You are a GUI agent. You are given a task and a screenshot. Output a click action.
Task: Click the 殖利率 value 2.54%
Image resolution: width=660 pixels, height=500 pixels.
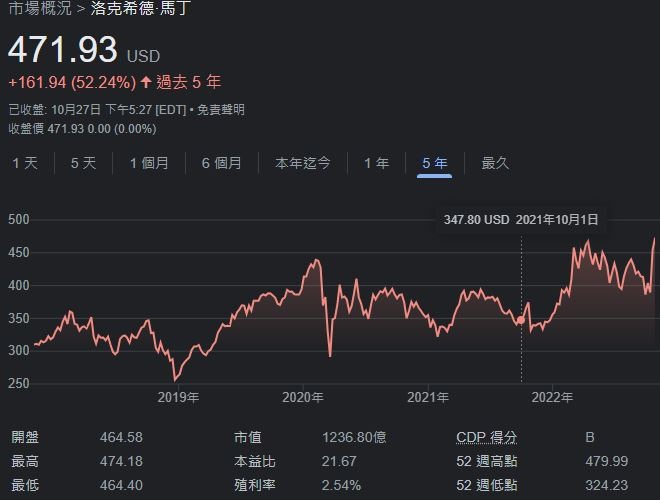point(341,486)
